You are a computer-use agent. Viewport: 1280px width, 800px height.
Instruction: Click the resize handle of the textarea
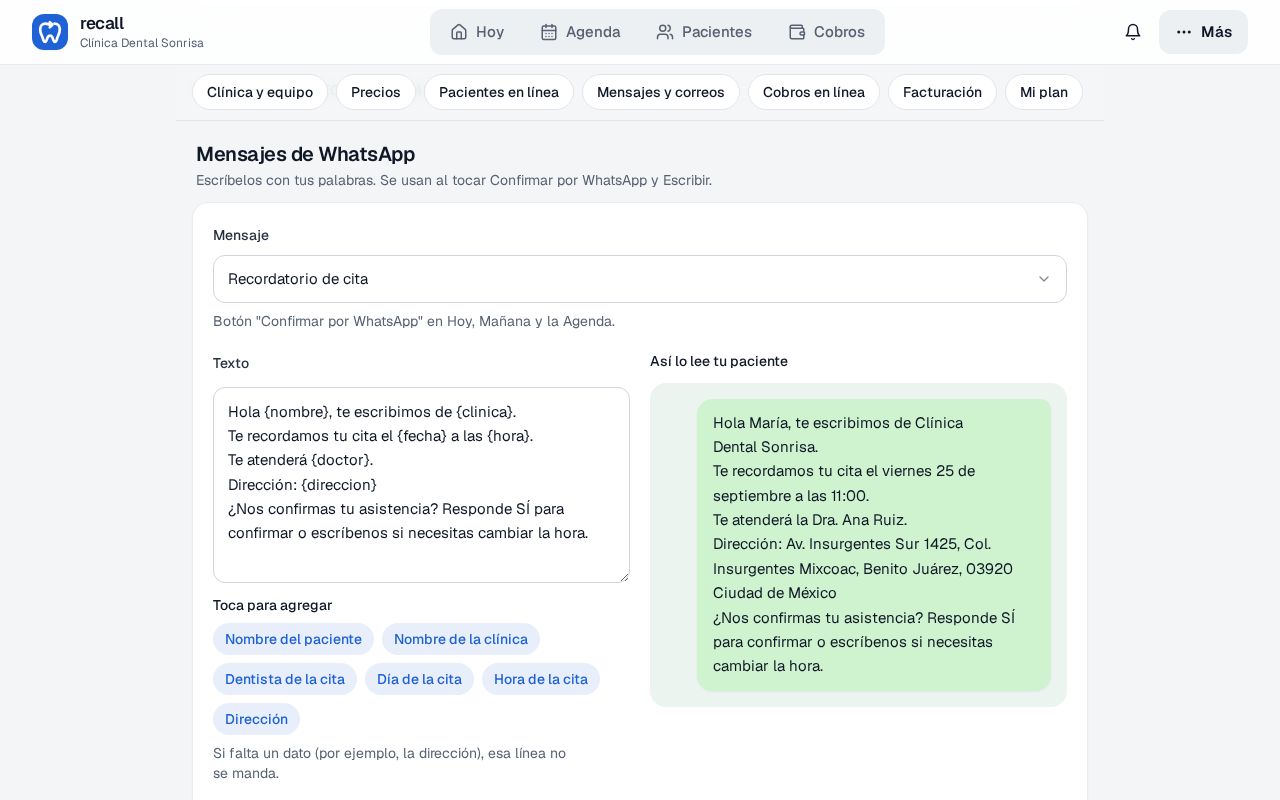tap(623, 576)
